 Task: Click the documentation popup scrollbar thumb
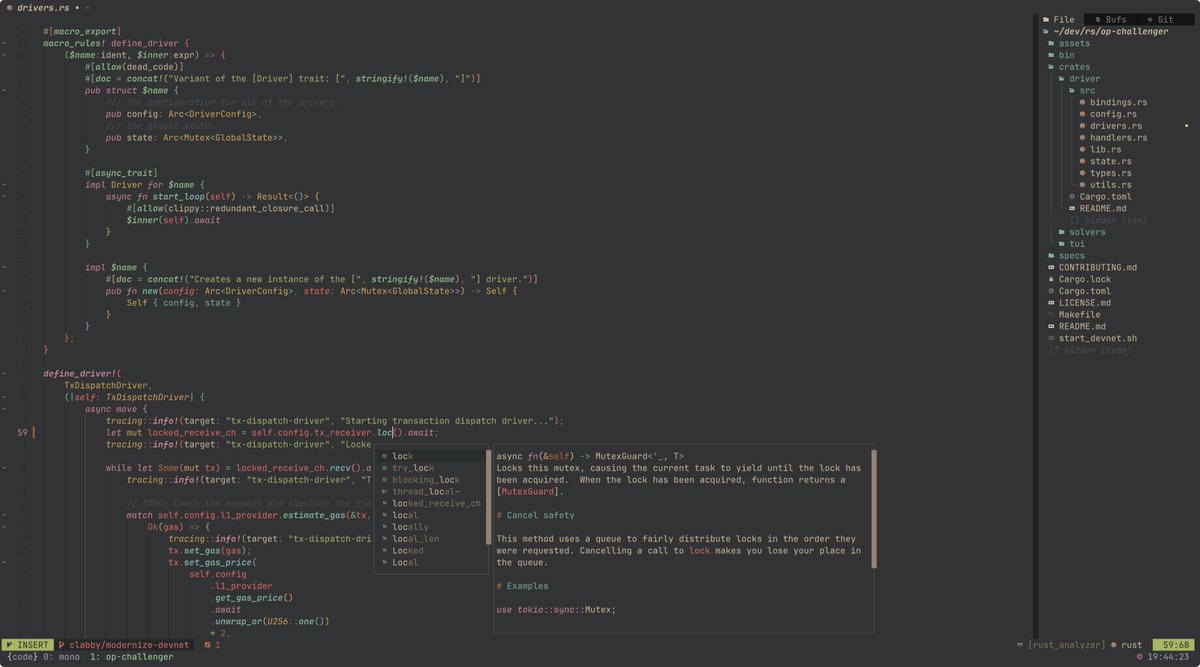click(x=873, y=509)
